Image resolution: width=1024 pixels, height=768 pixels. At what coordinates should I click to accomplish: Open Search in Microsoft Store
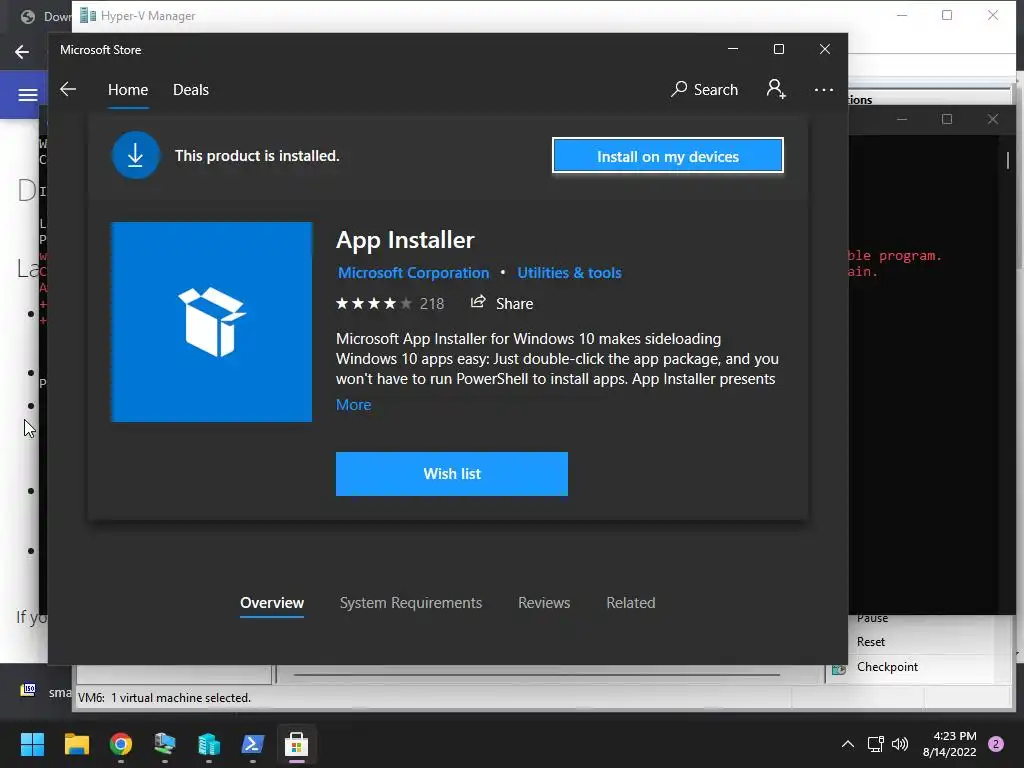(704, 89)
